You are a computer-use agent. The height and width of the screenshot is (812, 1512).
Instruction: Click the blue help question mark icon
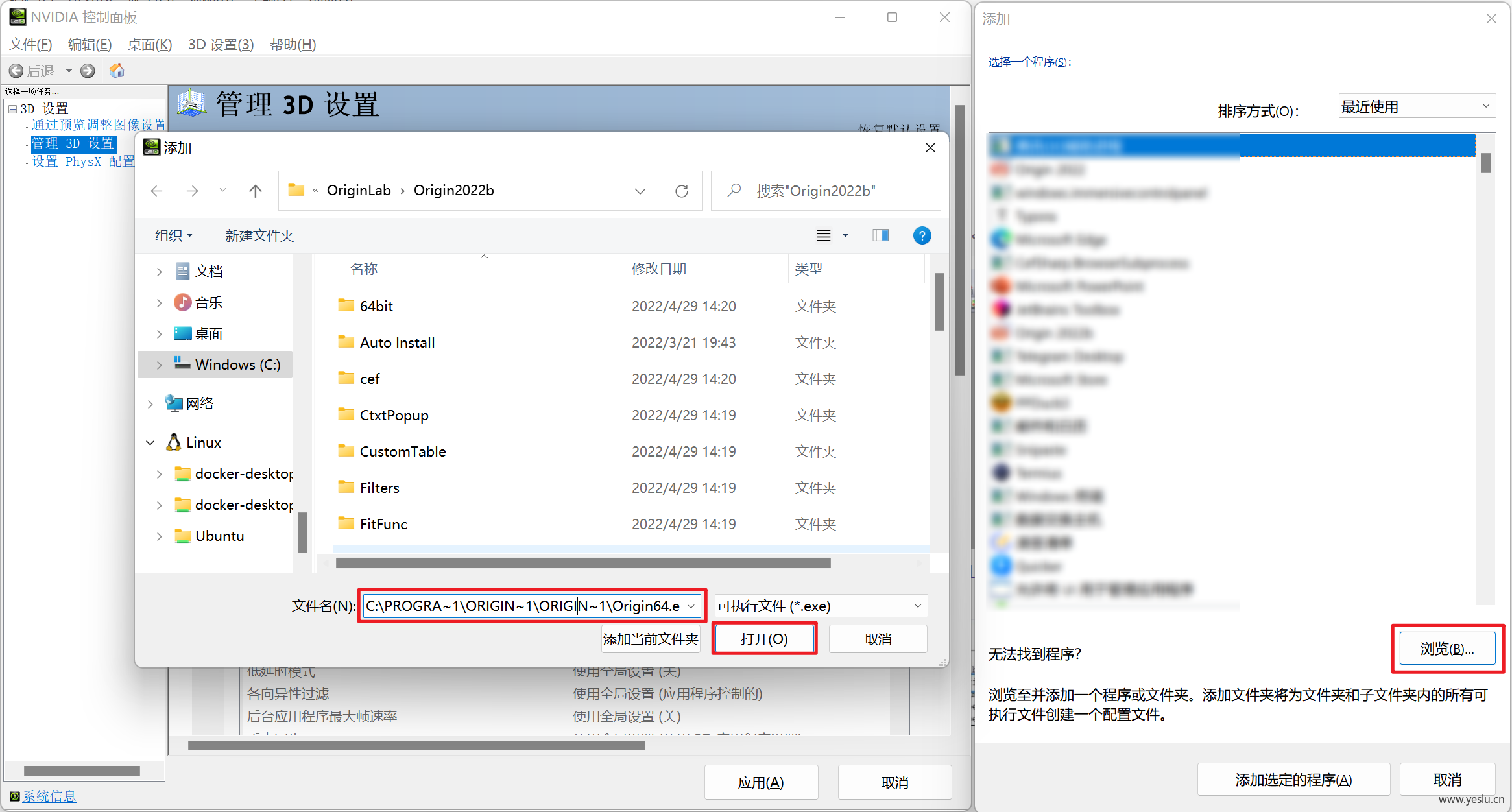(x=922, y=235)
